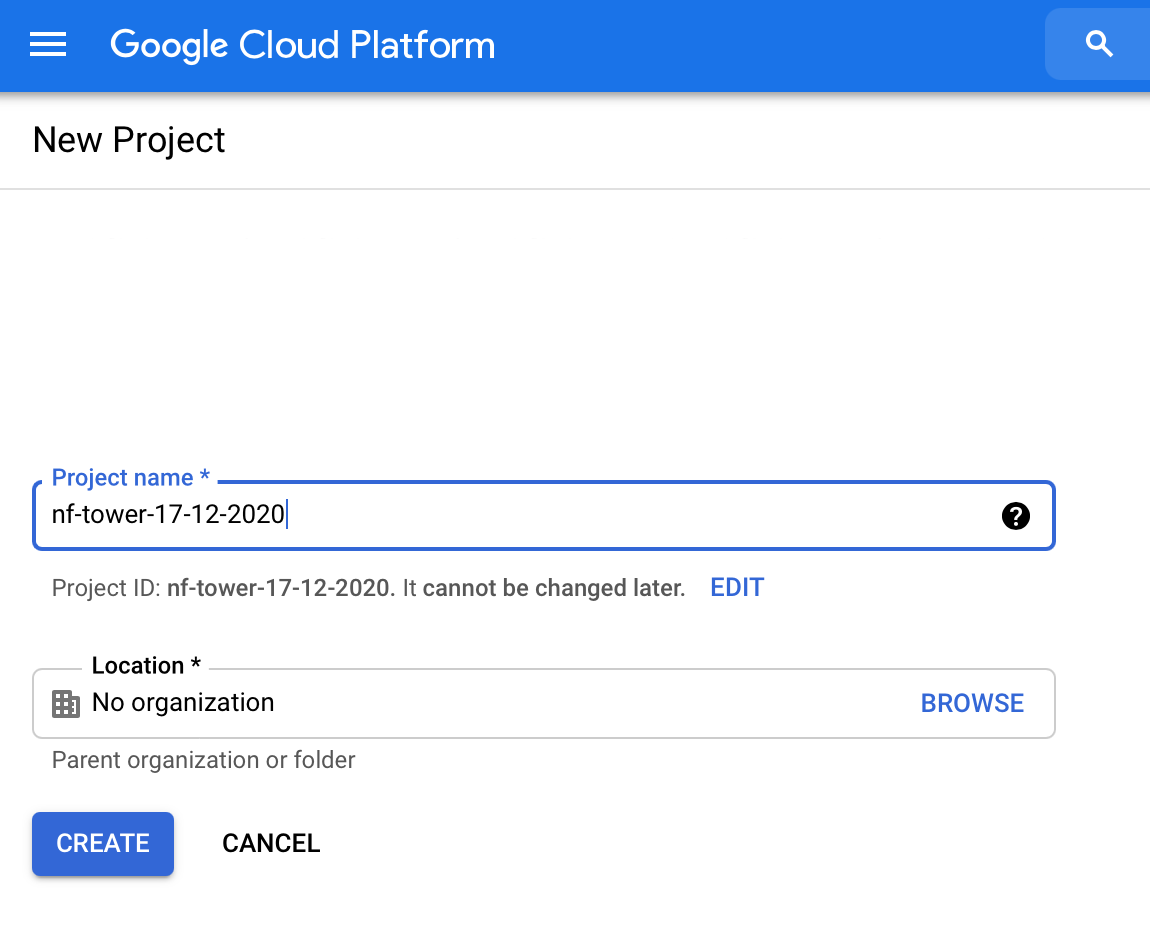Click the "Project ID:" label text
This screenshot has width=1150, height=950.
[106, 588]
